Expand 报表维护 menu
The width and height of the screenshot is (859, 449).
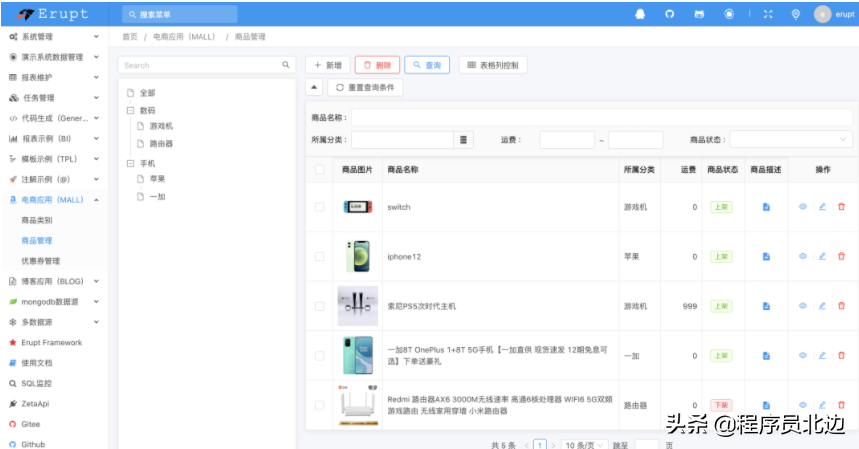54,77
